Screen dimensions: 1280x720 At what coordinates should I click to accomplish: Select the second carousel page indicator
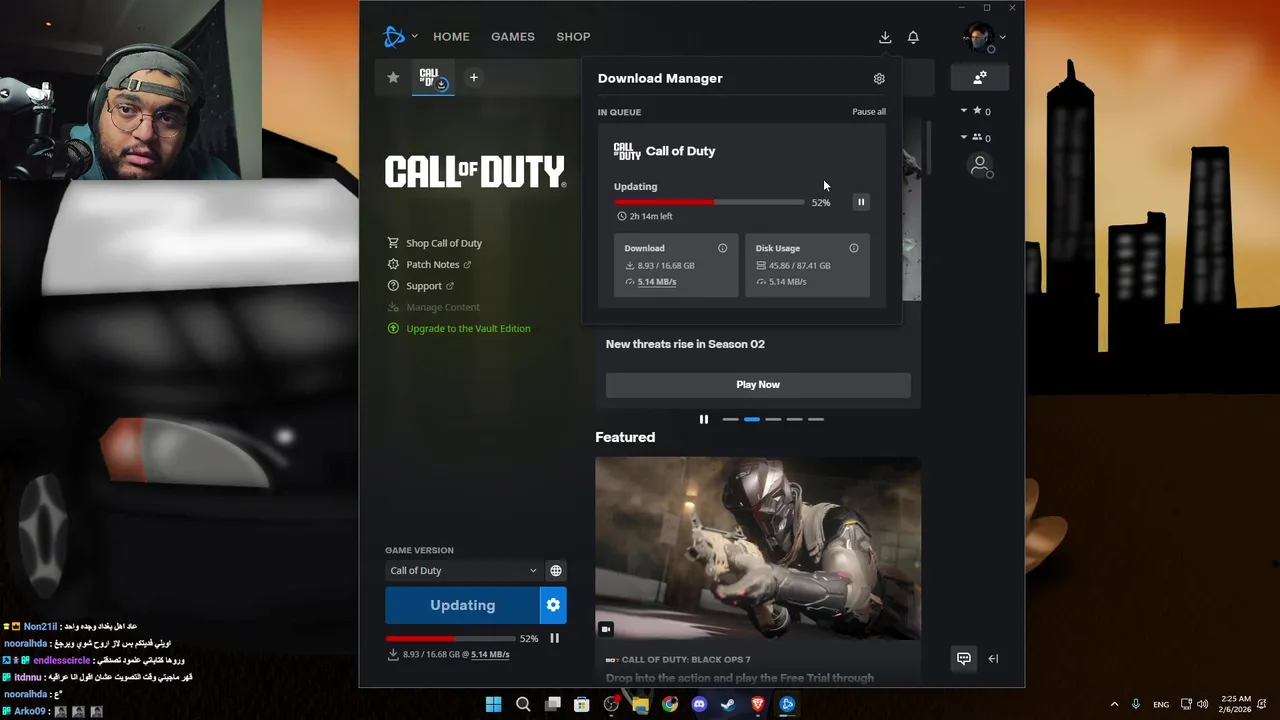752,419
